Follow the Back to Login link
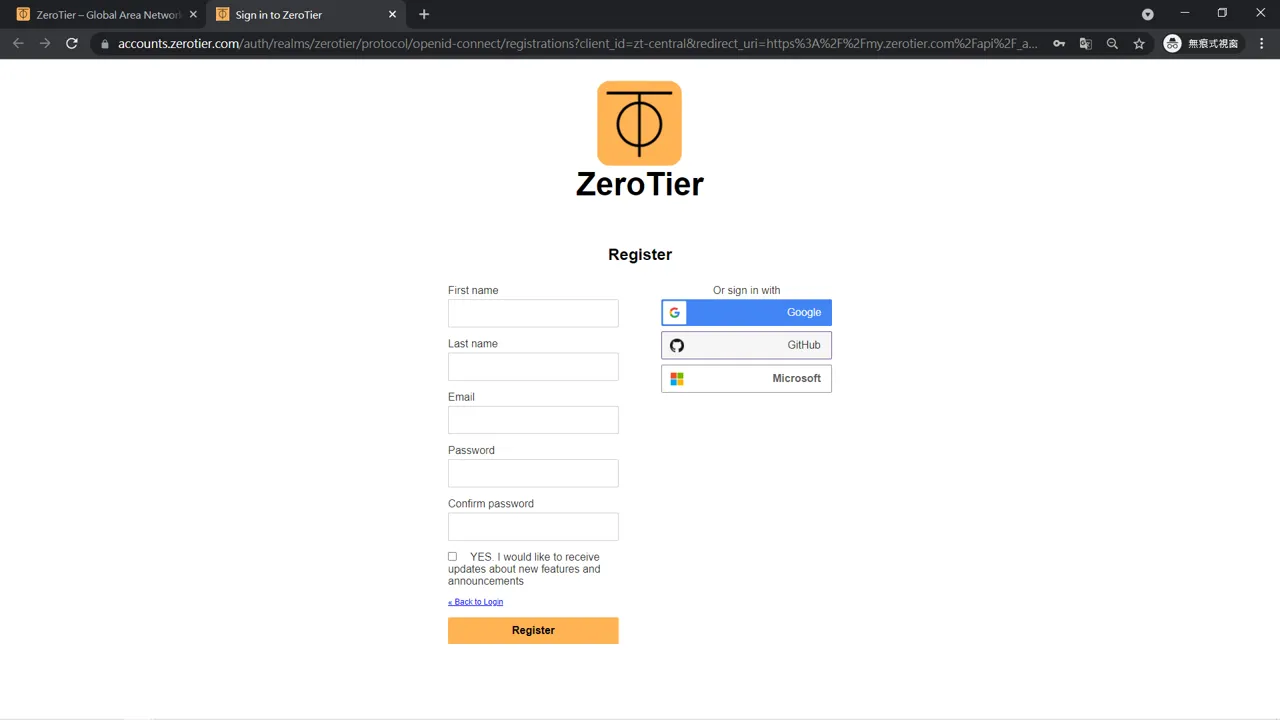This screenshot has width=1280, height=720. tap(476, 602)
